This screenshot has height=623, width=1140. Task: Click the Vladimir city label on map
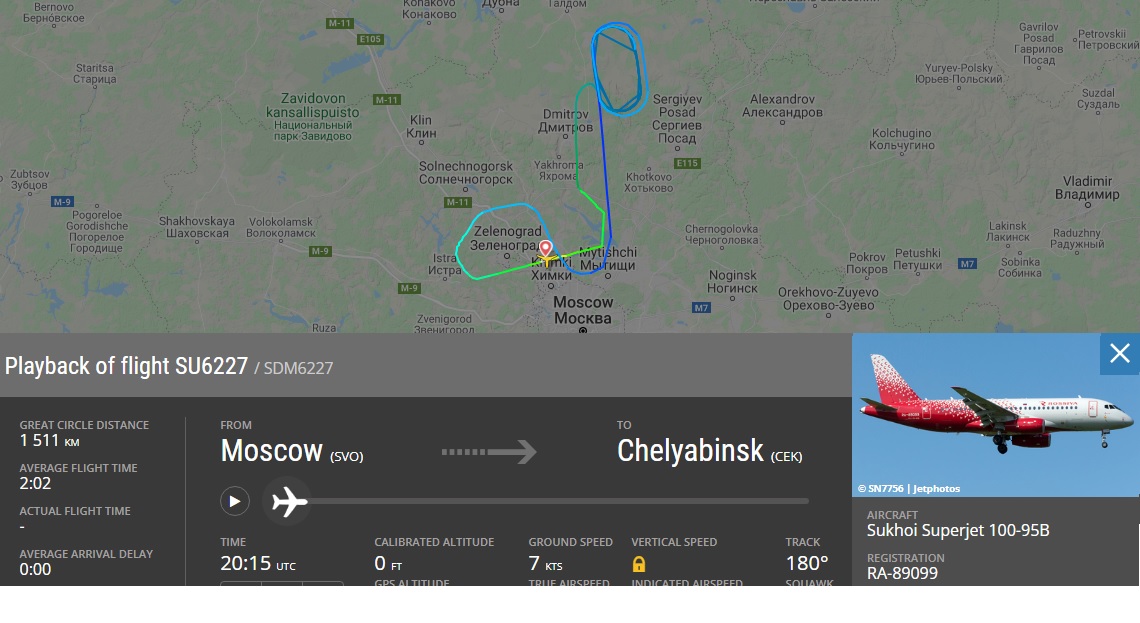click(1087, 188)
